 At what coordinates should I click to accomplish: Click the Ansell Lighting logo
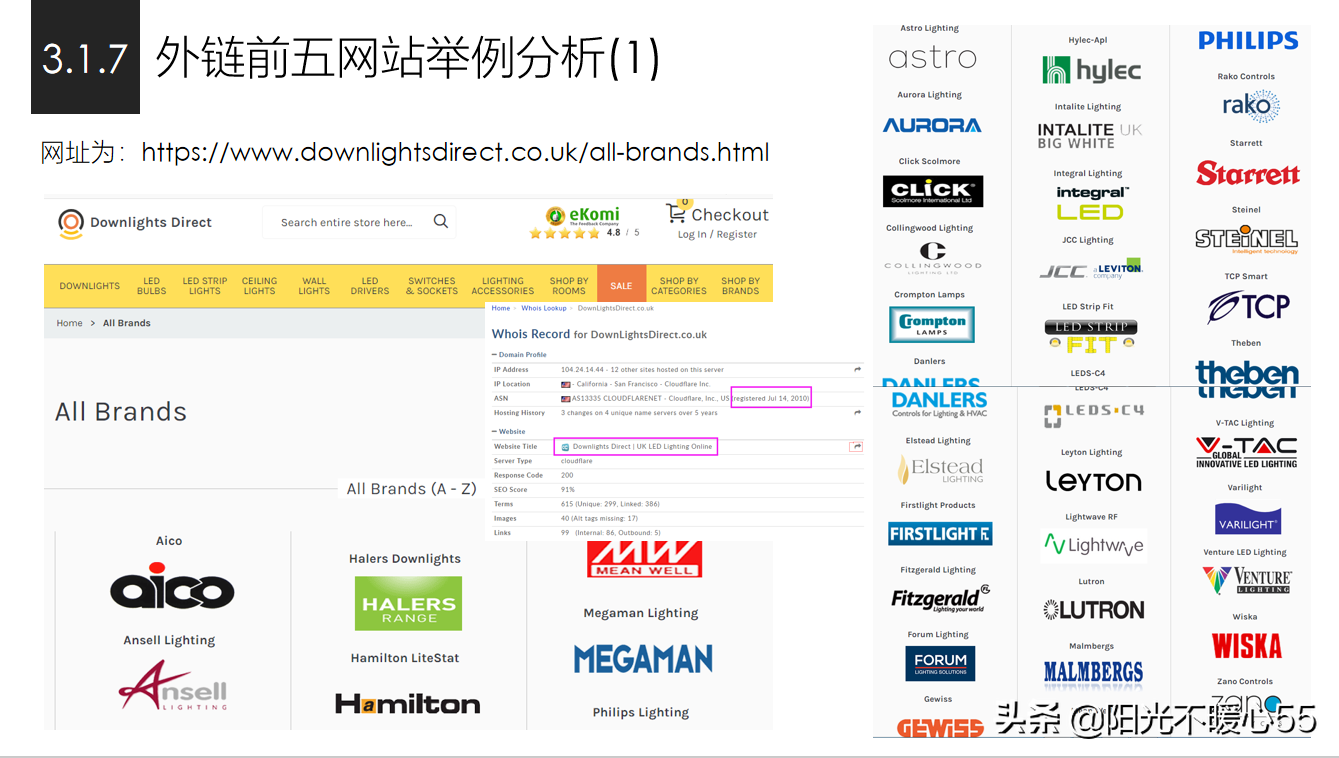[x=173, y=686]
